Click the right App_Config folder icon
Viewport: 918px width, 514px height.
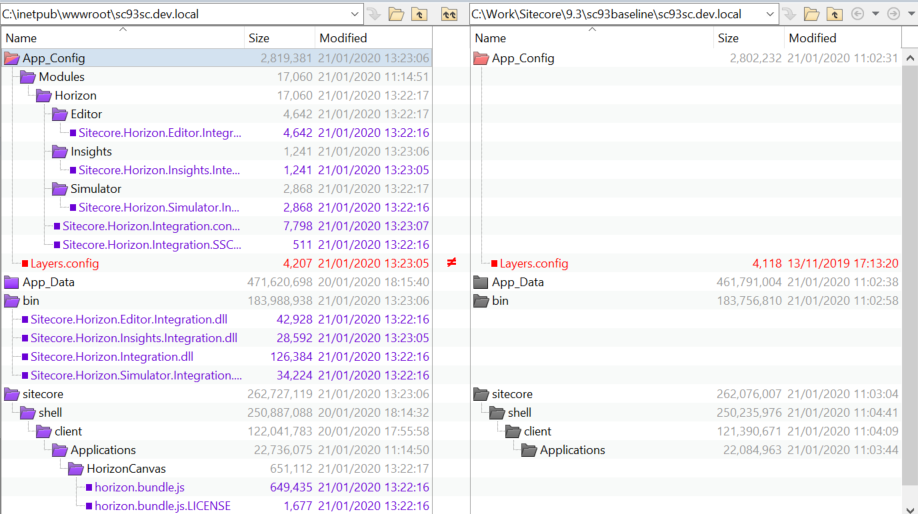pyautogui.click(x=481, y=58)
